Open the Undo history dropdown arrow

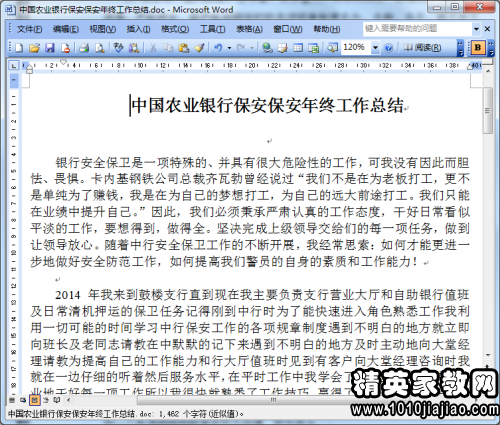229,48
